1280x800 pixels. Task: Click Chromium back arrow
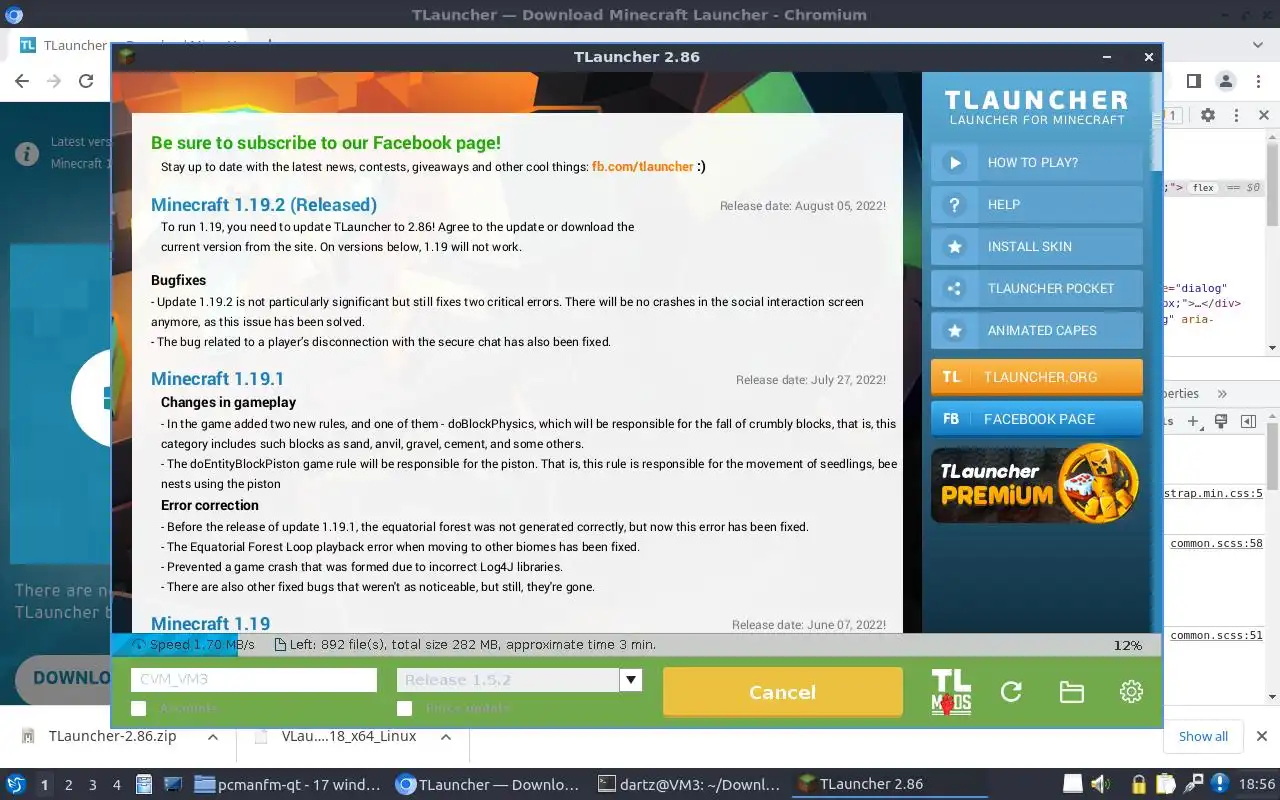pos(22,81)
